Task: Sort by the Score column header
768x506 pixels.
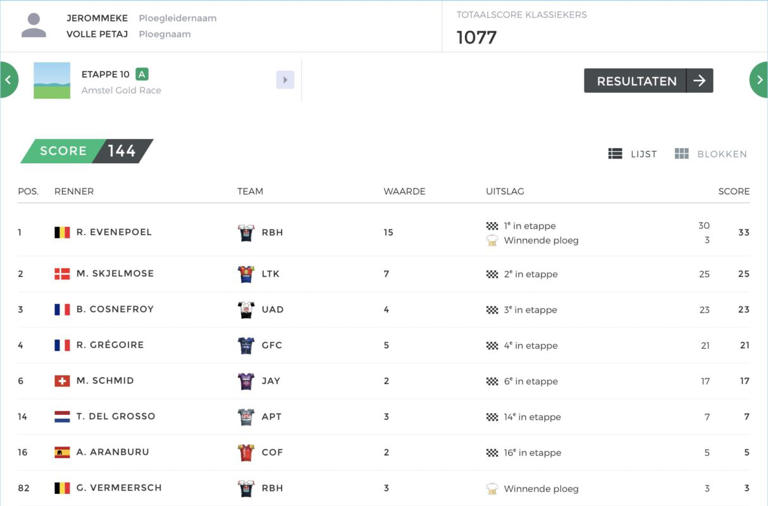Action: coord(733,191)
